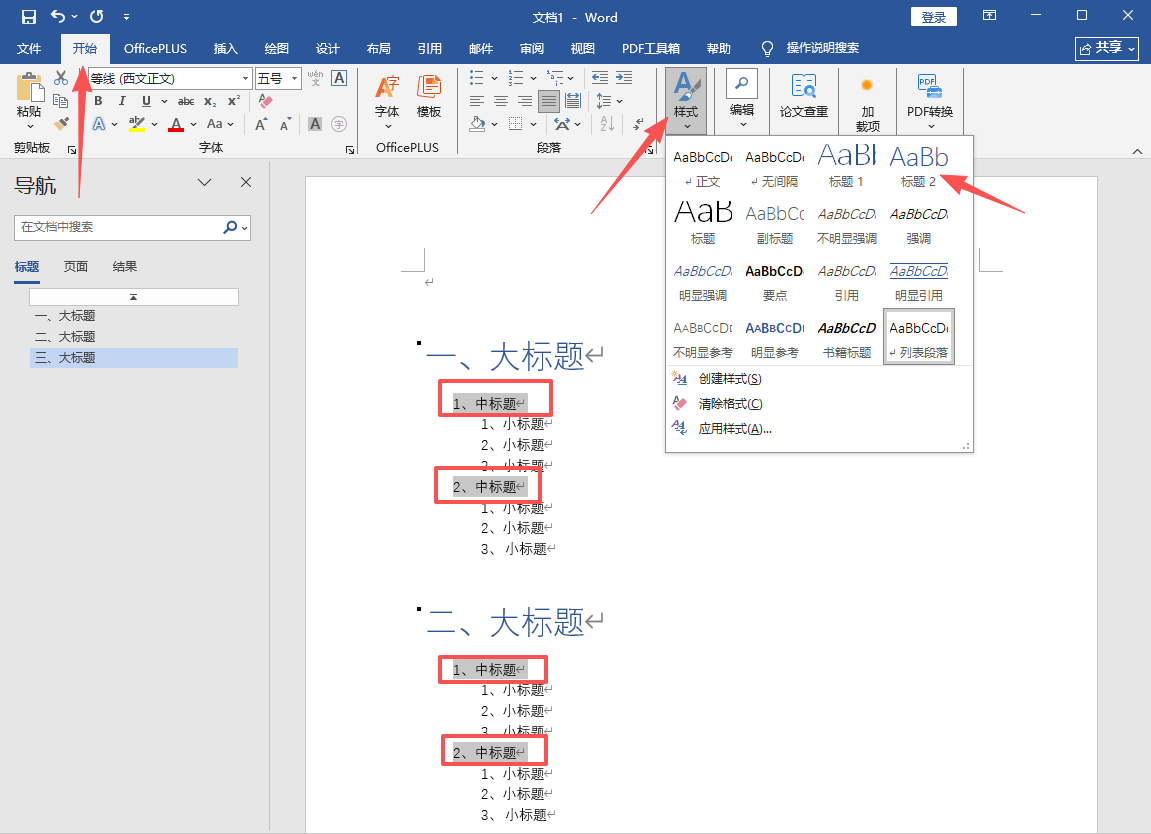Image resolution: width=1151 pixels, height=834 pixels.
Task: Click the Clear Formatting eraser icon
Action: pyautogui.click(x=265, y=101)
